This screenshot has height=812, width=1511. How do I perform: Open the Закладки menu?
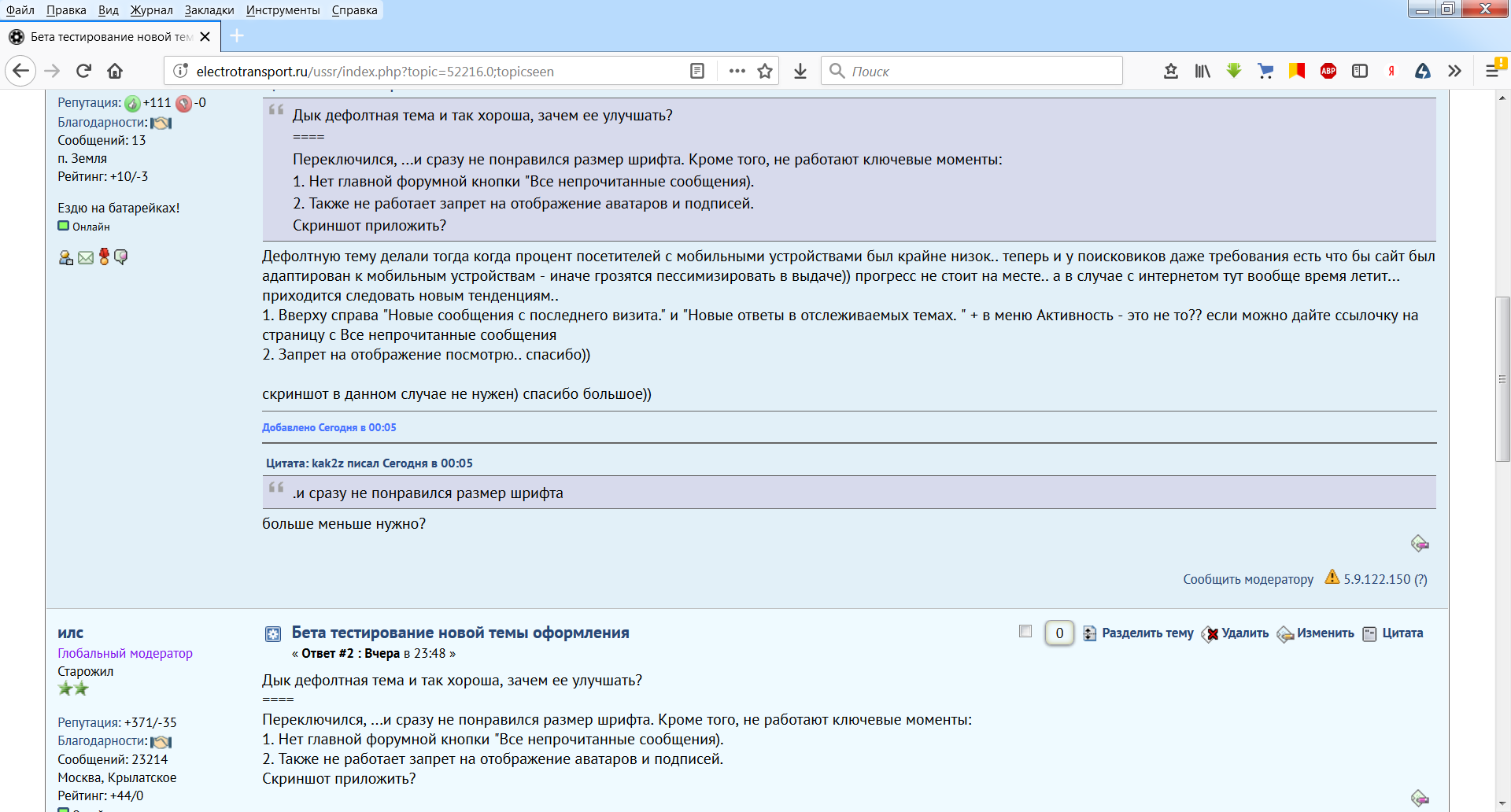coord(209,10)
